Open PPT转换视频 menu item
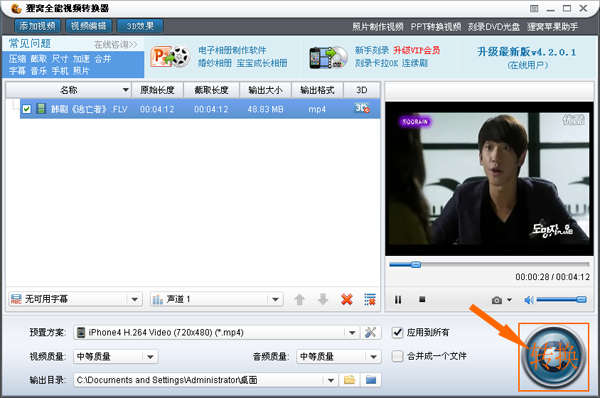This screenshot has height=398, width=600. coord(436,27)
